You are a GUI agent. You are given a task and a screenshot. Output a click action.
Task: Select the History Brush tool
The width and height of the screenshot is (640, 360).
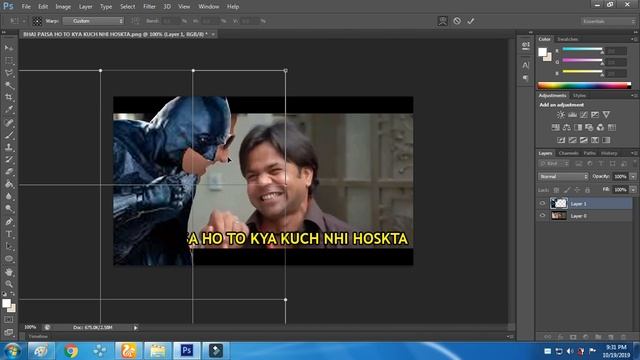[9, 160]
